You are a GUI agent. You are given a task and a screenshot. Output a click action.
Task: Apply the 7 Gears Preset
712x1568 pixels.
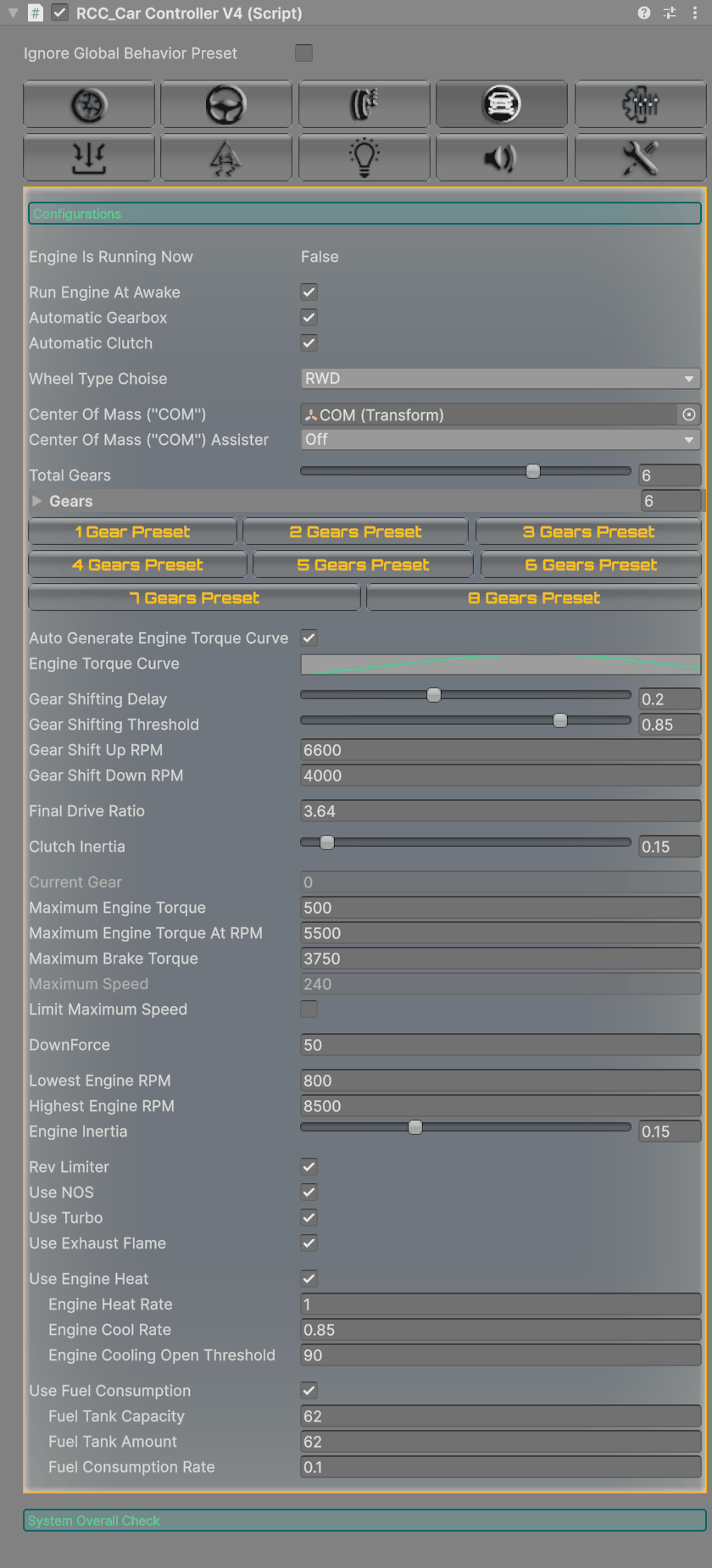click(194, 598)
